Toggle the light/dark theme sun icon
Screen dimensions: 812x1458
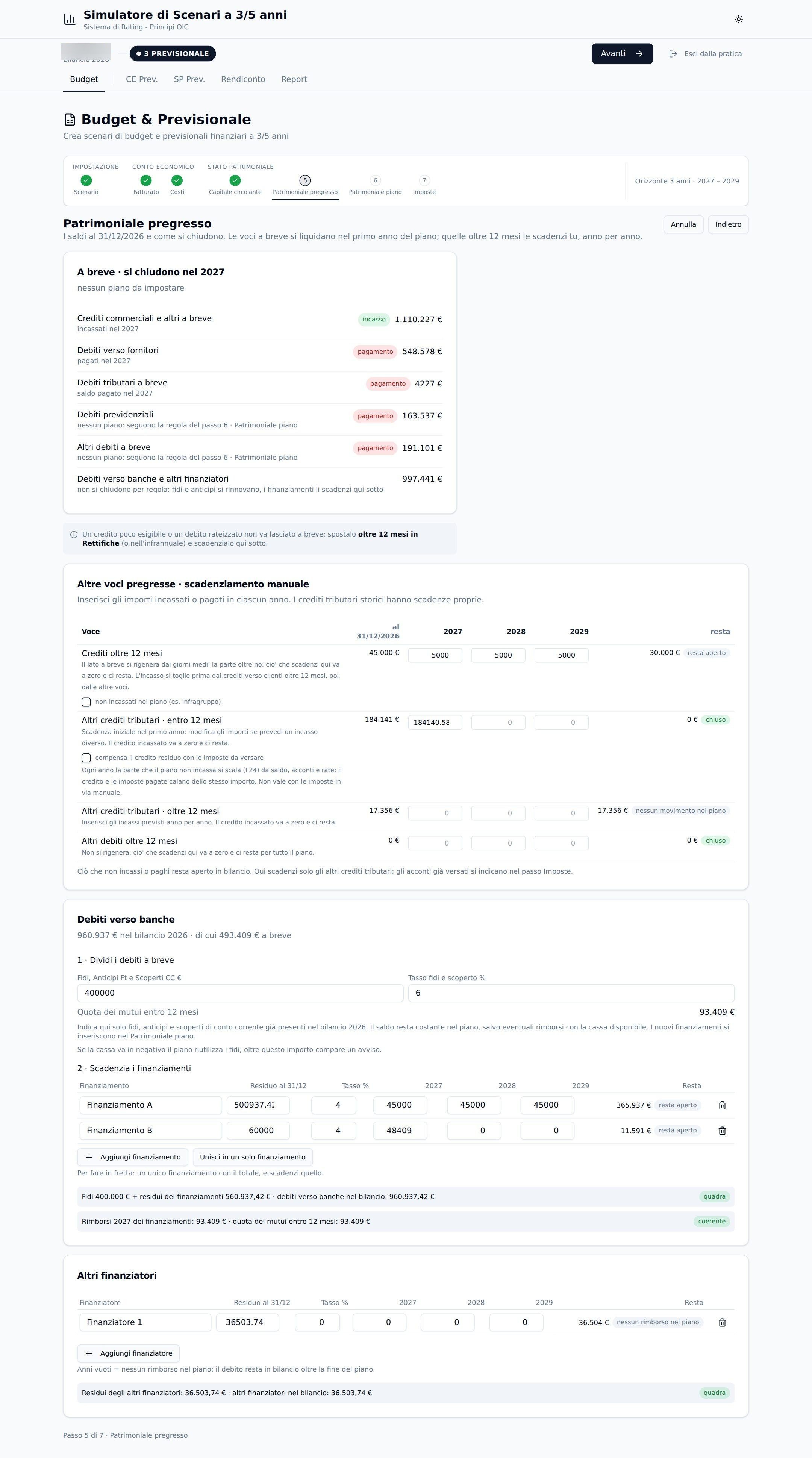(738, 19)
